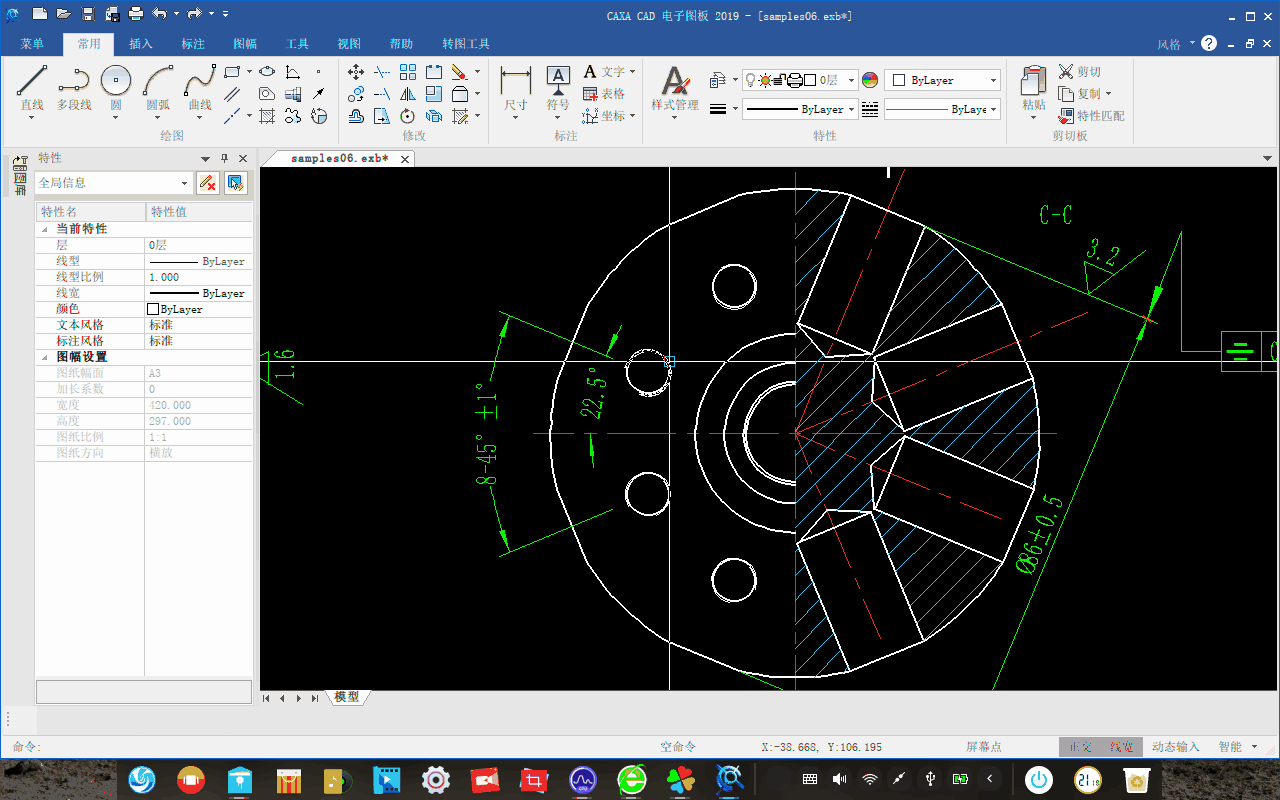The height and width of the screenshot is (800, 1280).
Task: Toggle pin (auto-hide) for 特性 panel
Action: pos(224,159)
